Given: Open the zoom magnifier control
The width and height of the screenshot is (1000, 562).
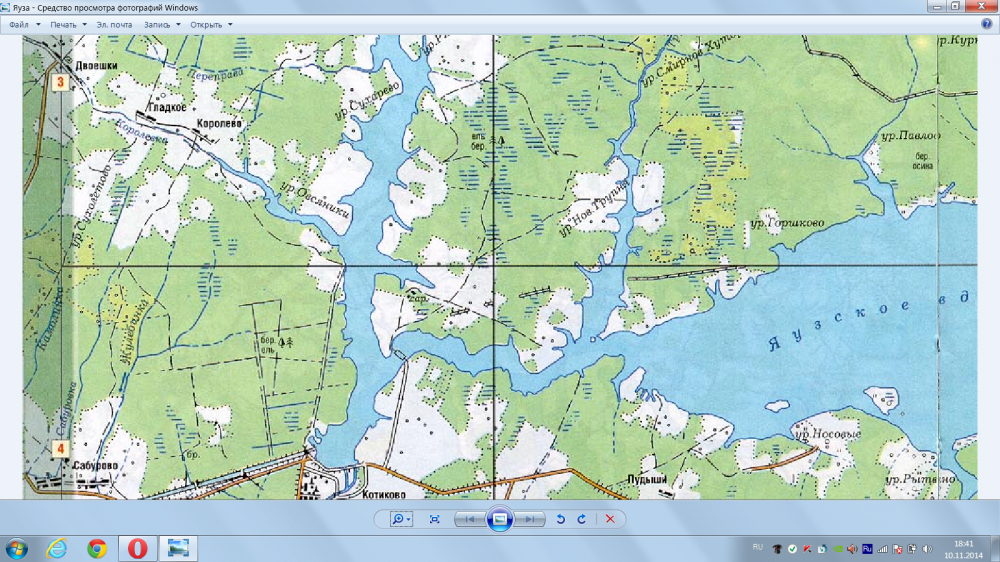Looking at the screenshot, I should [401, 519].
